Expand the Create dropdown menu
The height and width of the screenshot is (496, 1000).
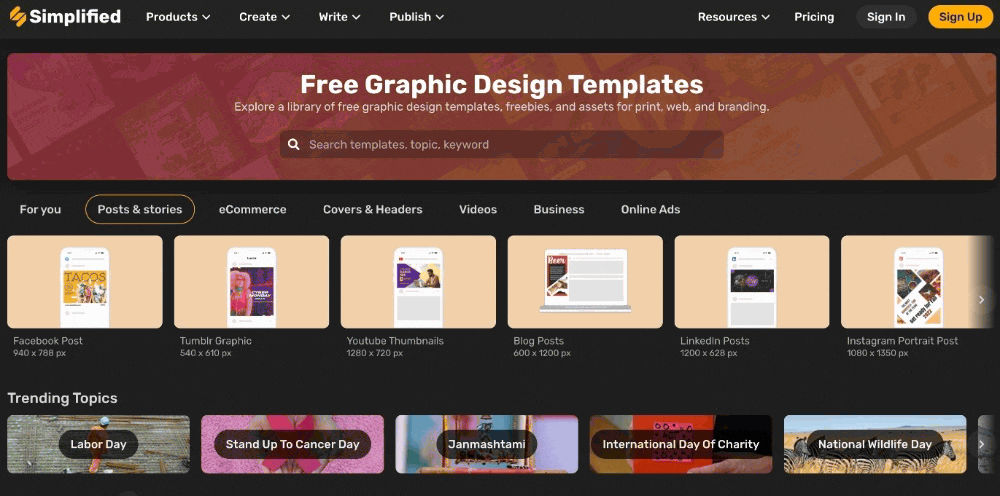pos(265,17)
